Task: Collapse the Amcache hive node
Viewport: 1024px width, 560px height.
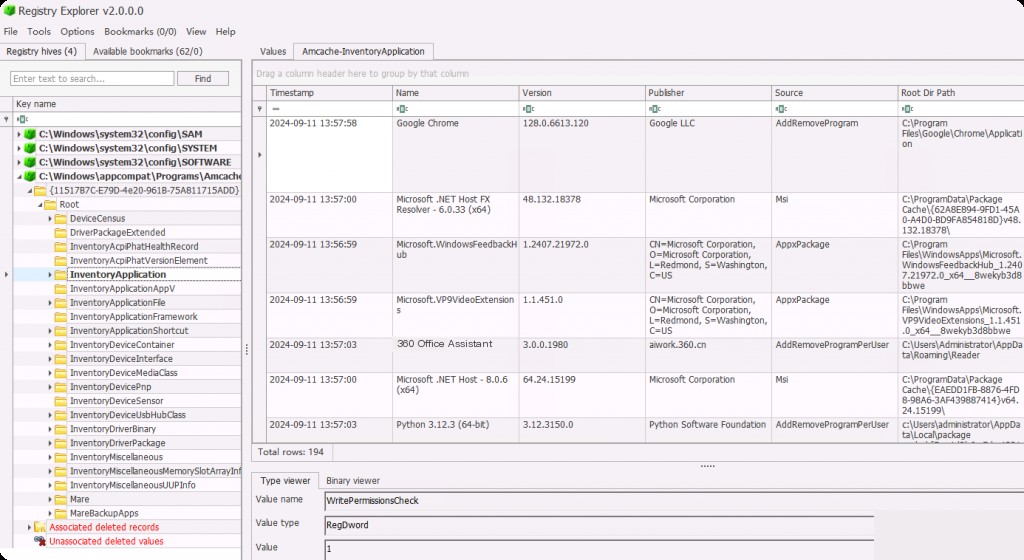Action: tap(19, 176)
